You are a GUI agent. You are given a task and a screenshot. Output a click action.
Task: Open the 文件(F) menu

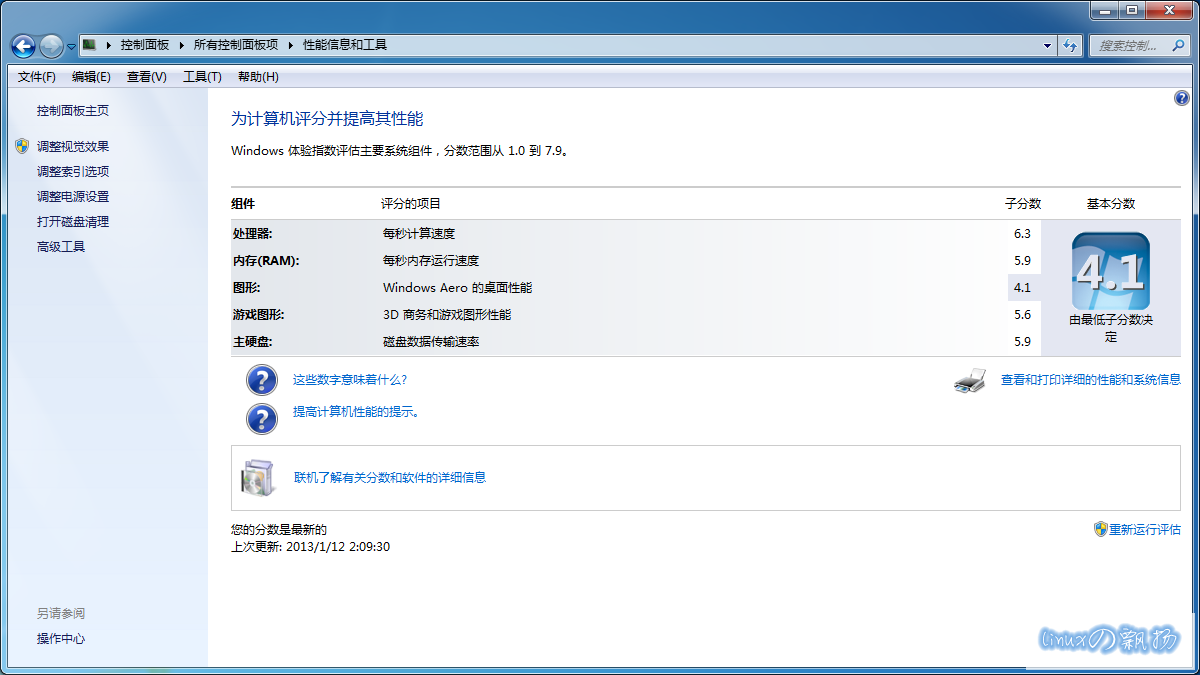coord(37,77)
